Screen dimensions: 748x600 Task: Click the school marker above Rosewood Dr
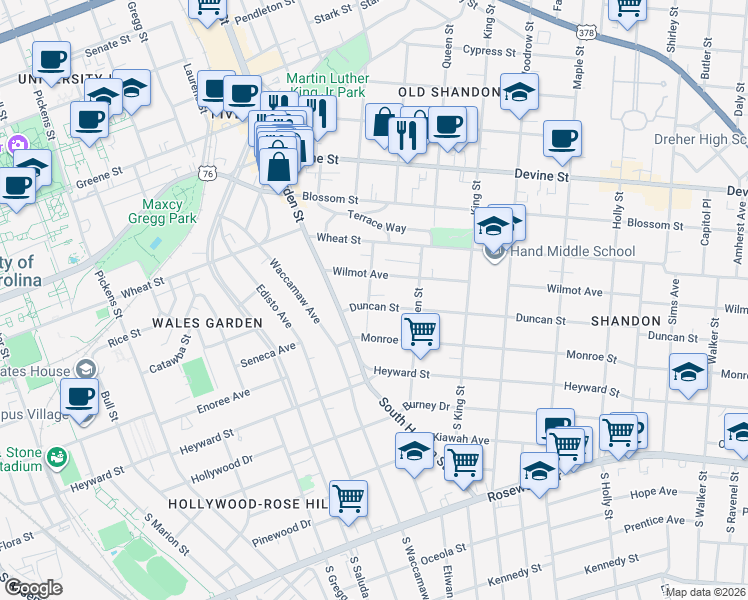[x=540, y=472]
